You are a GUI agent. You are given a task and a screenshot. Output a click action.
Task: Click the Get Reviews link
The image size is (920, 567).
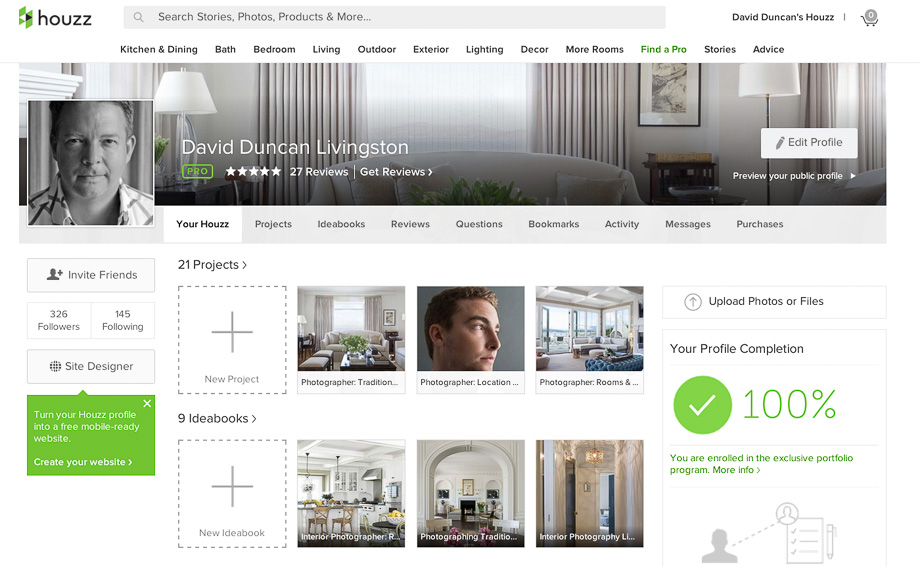(x=396, y=172)
